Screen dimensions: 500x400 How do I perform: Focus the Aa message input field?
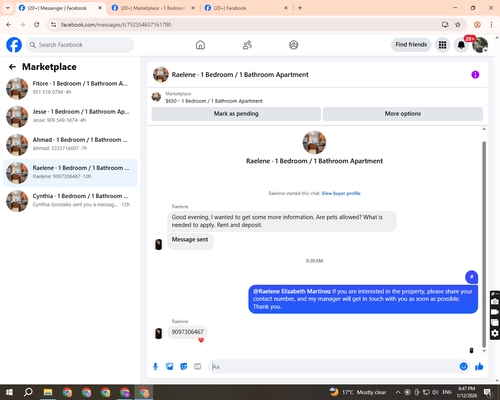(x=333, y=367)
